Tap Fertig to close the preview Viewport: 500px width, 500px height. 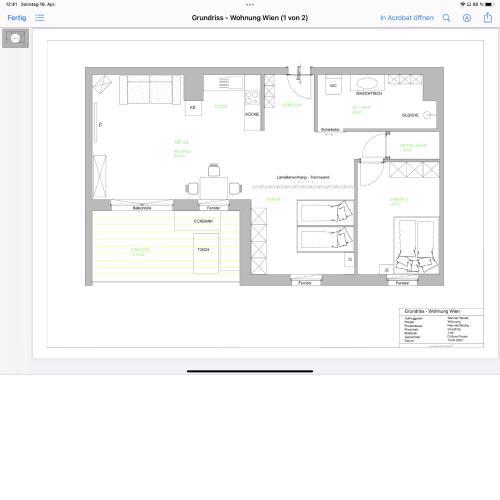(17, 18)
